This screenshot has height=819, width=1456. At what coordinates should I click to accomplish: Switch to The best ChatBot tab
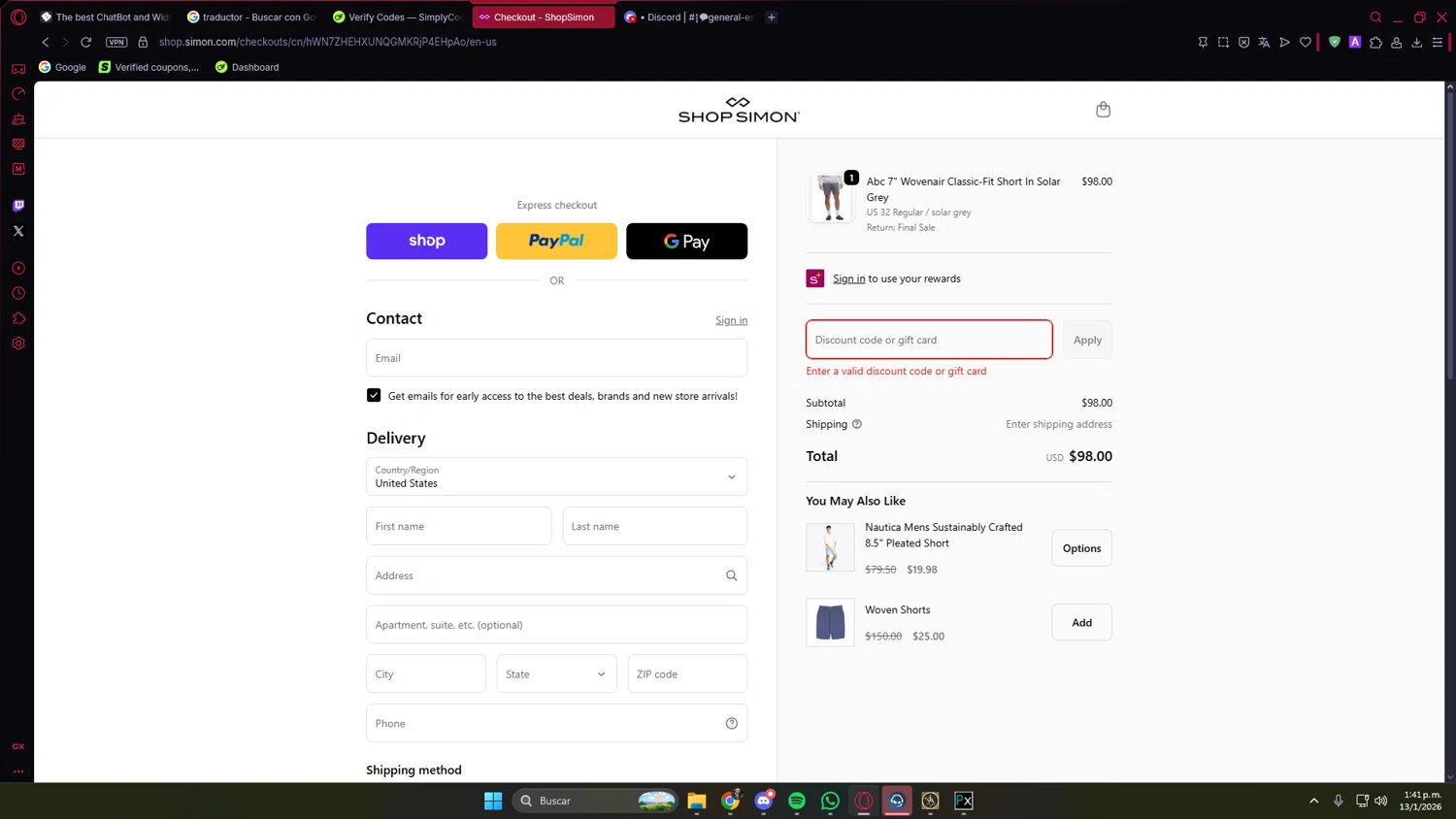pyautogui.click(x=104, y=16)
